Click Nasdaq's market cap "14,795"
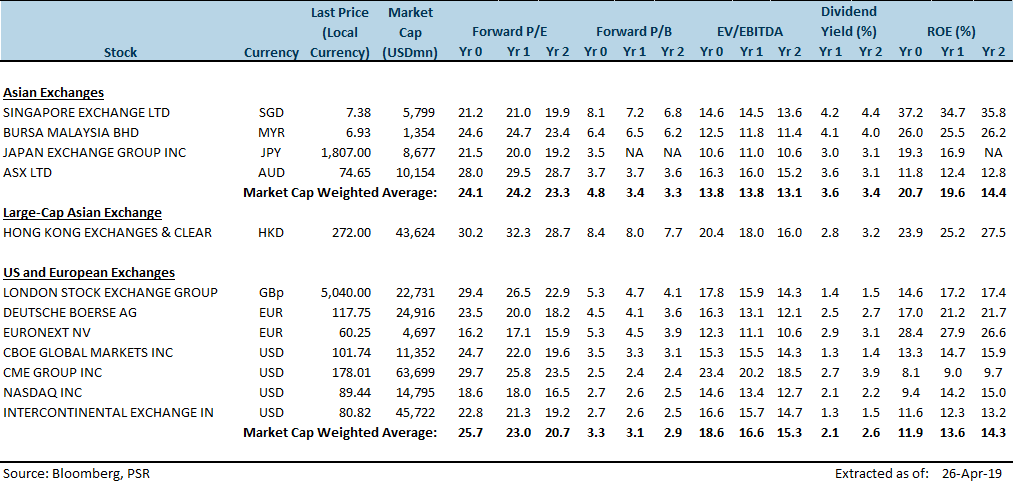 tap(418, 393)
